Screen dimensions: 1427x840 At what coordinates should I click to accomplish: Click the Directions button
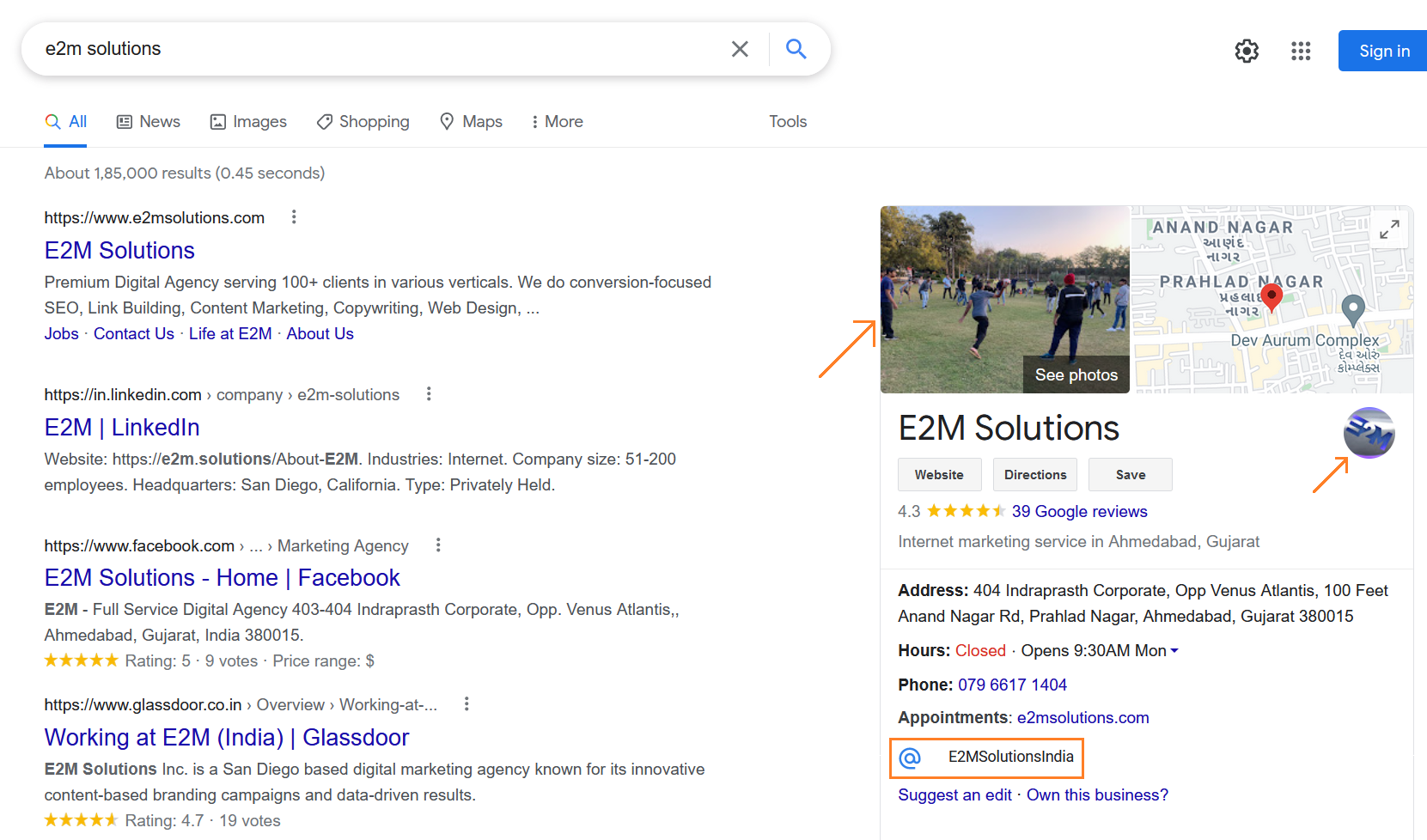point(1034,474)
